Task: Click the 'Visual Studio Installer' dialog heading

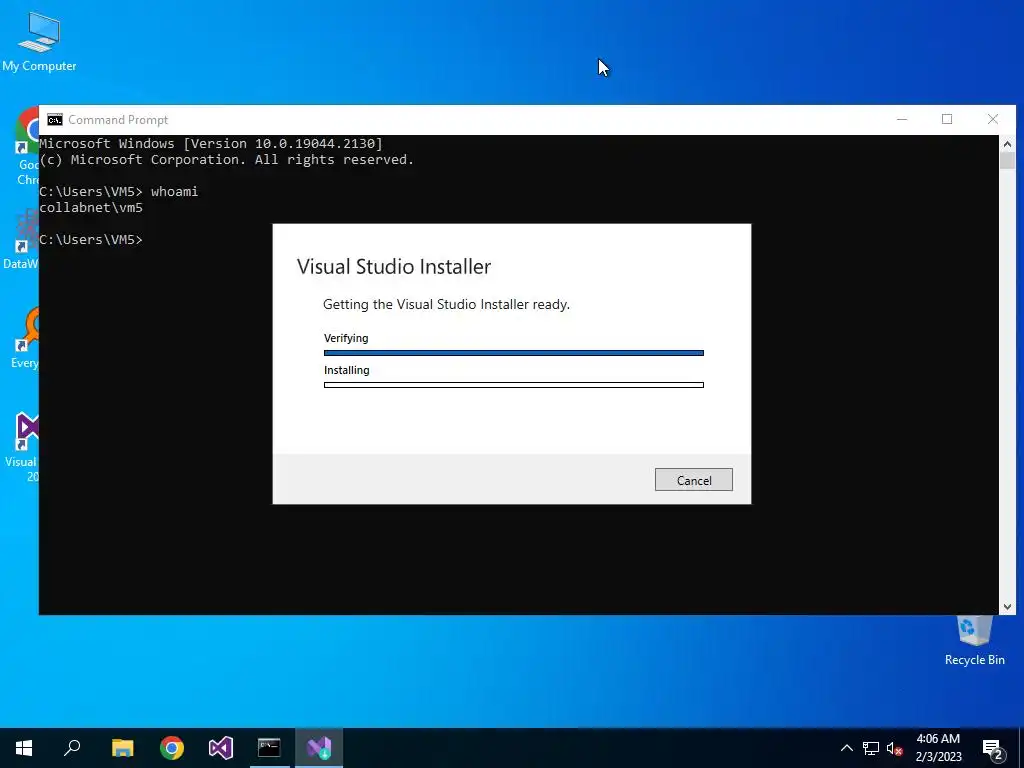Action: pyautogui.click(x=394, y=266)
